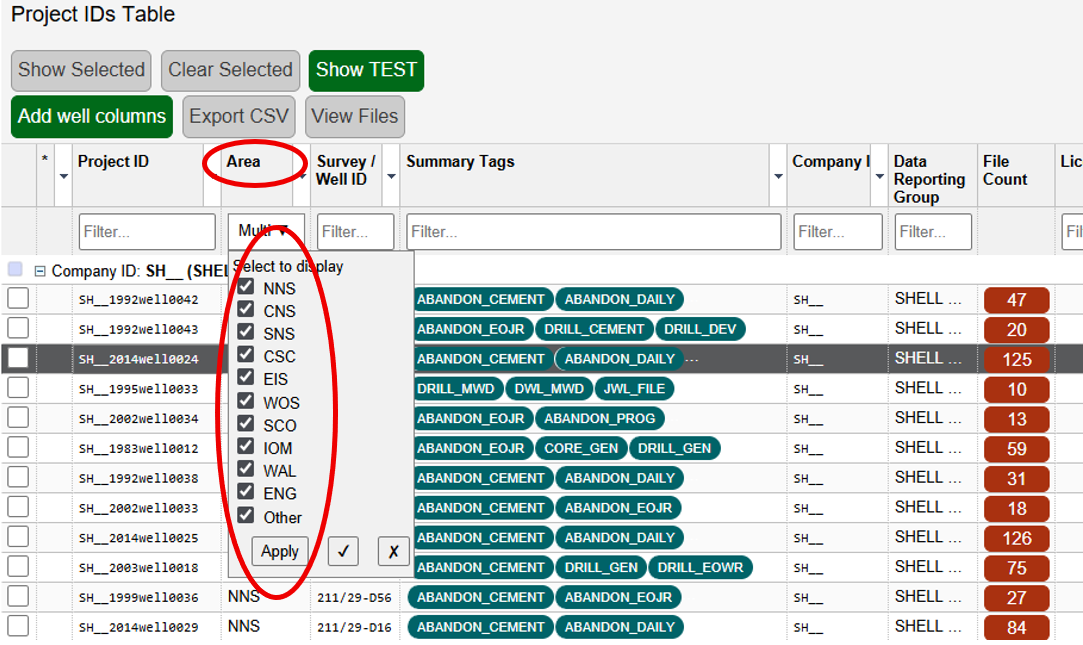Image resolution: width=1083 pixels, height=645 pixels.
Task: Click the Add well columns button
Action: 92,116
